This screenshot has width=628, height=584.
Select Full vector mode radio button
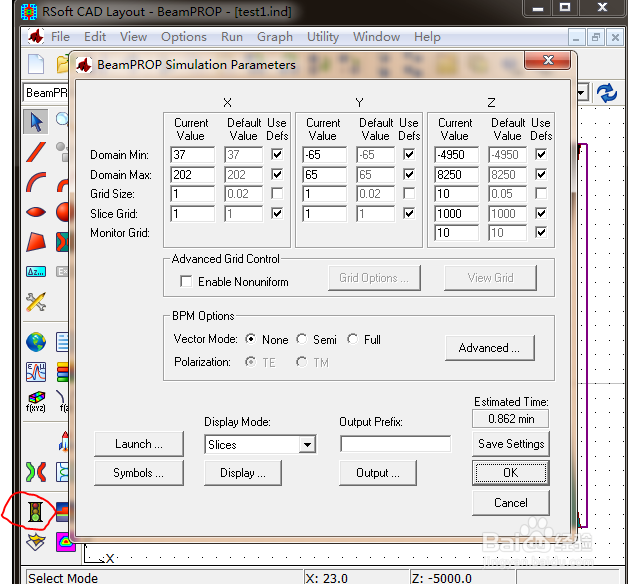coord(352,339)
